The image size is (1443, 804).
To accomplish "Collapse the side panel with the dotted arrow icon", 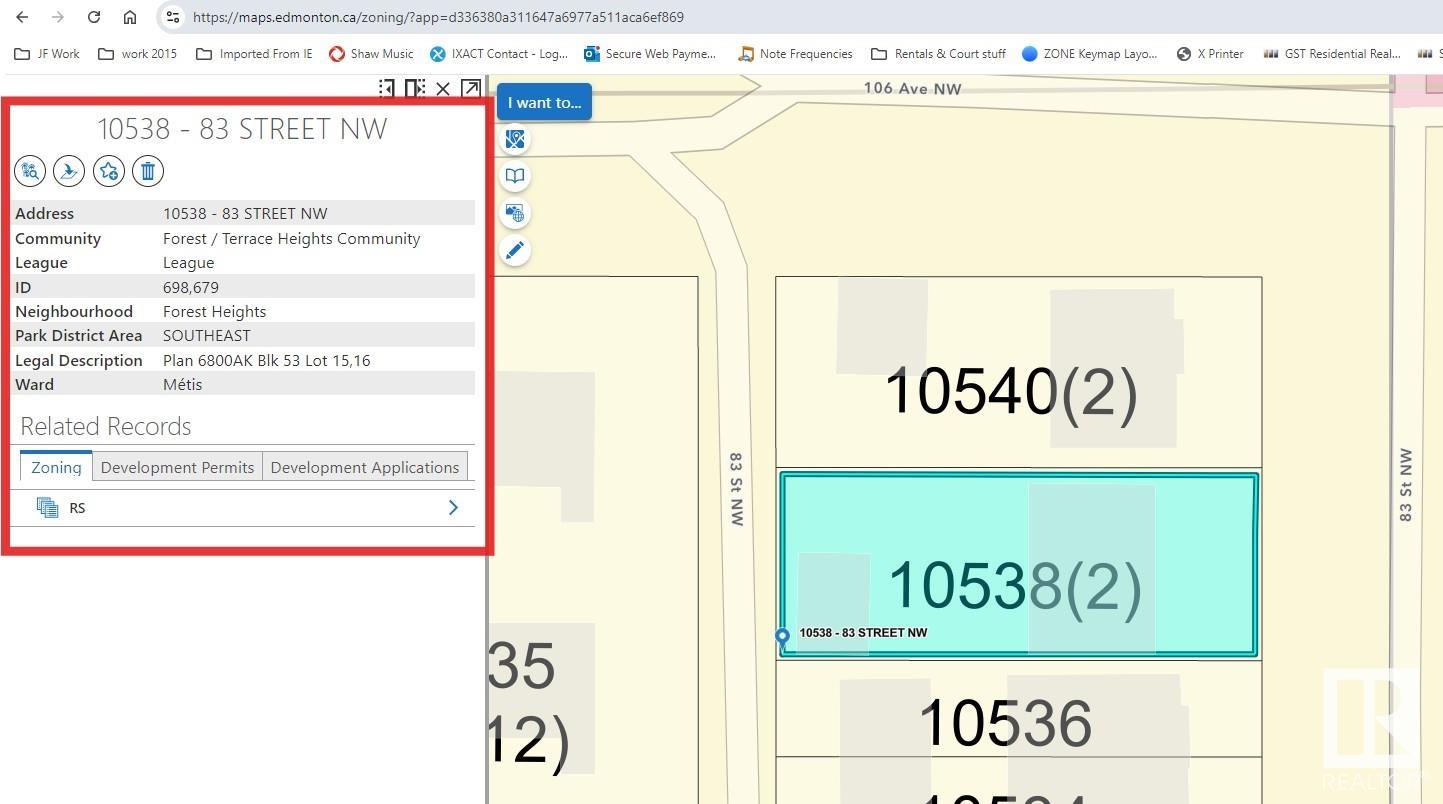I will tap(387, 88).
